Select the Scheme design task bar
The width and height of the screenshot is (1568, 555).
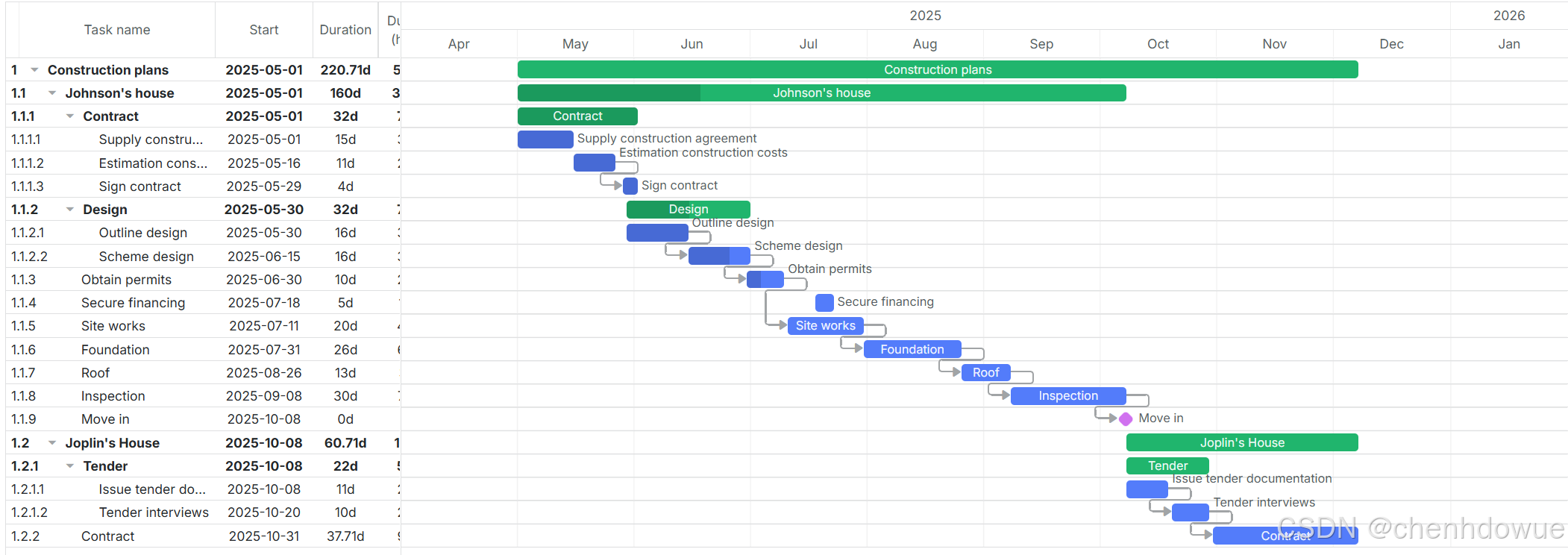(x=719, y=256)
